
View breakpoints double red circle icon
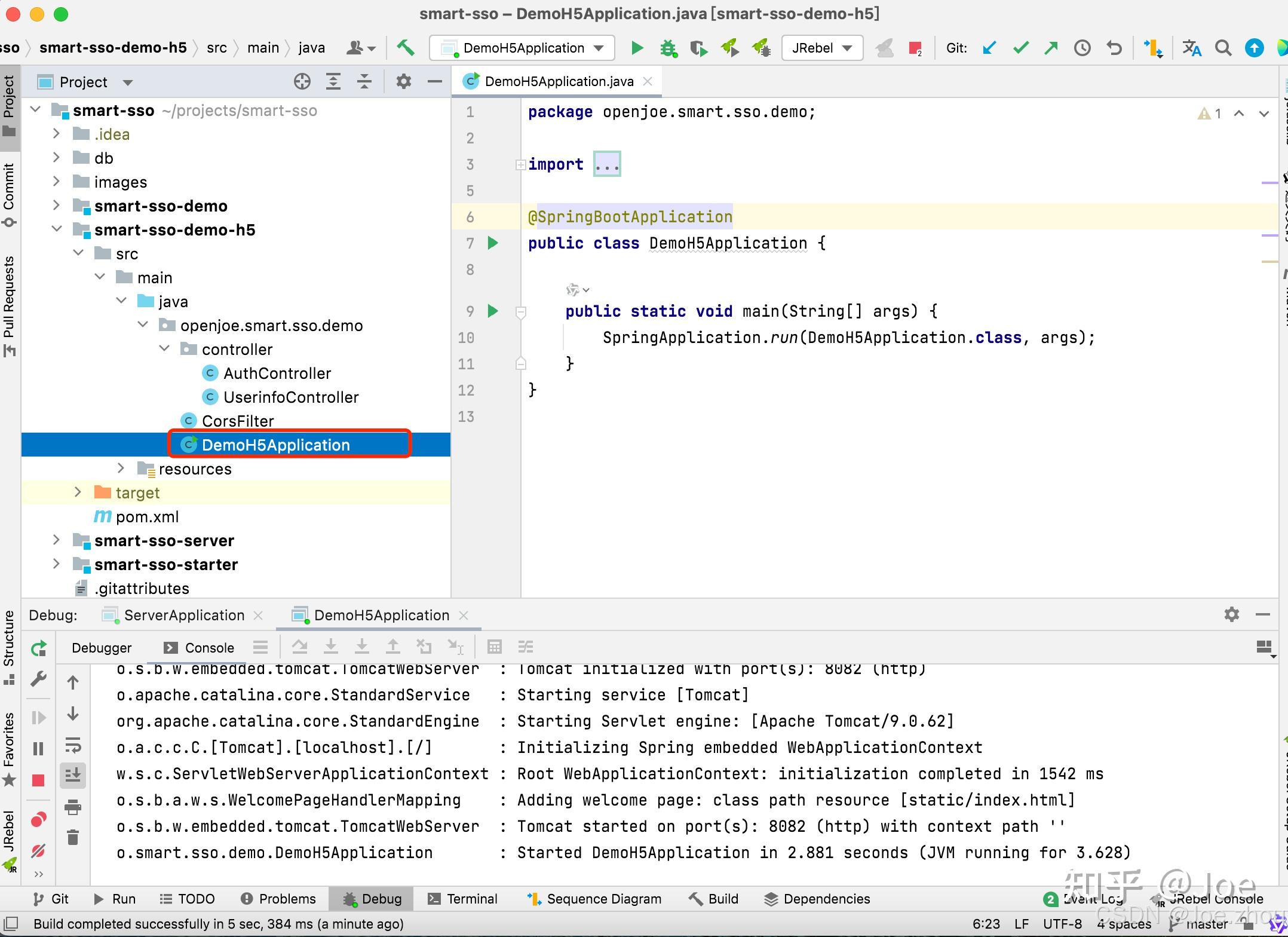coord(39,819)
